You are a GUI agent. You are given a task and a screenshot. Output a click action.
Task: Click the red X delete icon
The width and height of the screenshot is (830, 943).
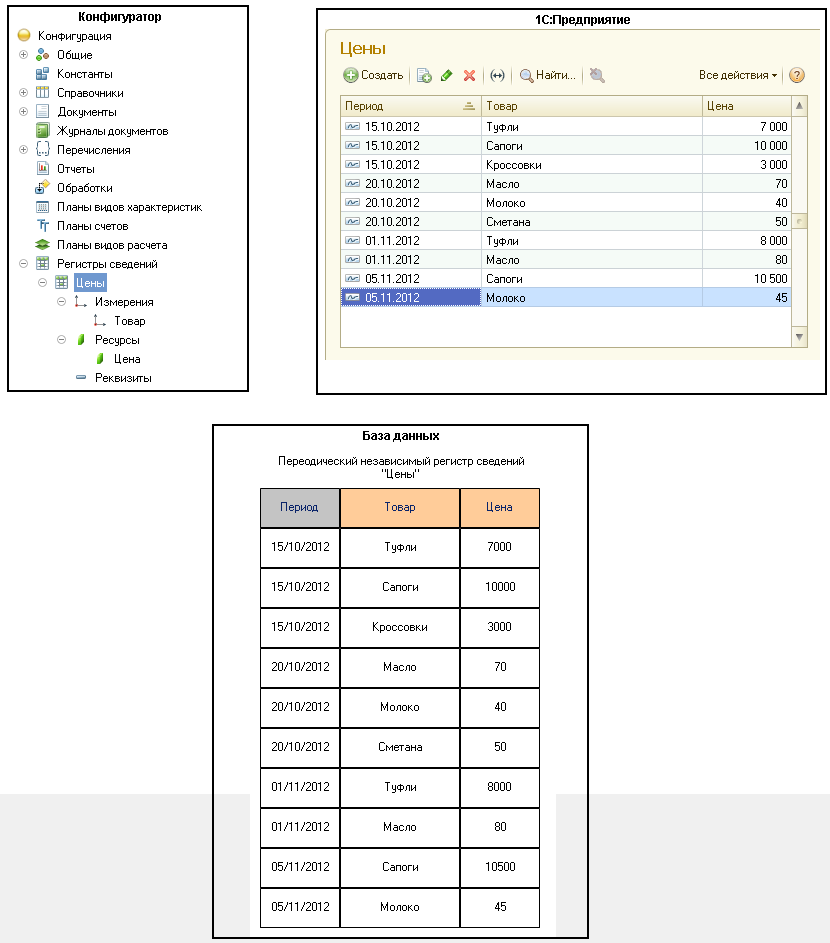469,75
